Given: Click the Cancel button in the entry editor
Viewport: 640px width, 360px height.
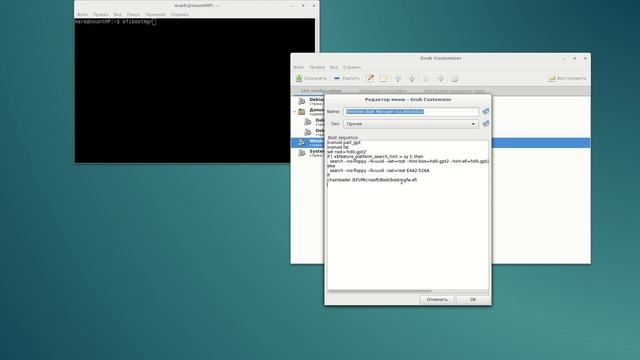Looking at the screenshot, I should click(437, 300).
